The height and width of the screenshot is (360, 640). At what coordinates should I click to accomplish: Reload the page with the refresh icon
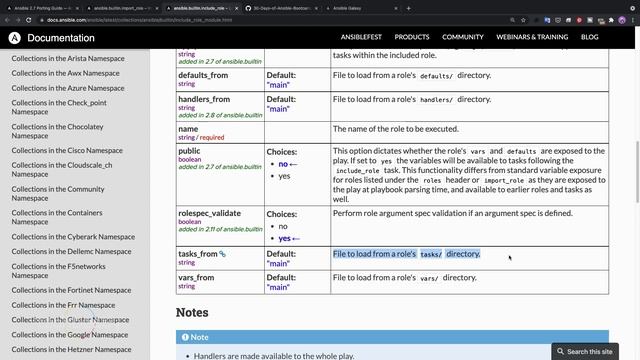point(29,20)
